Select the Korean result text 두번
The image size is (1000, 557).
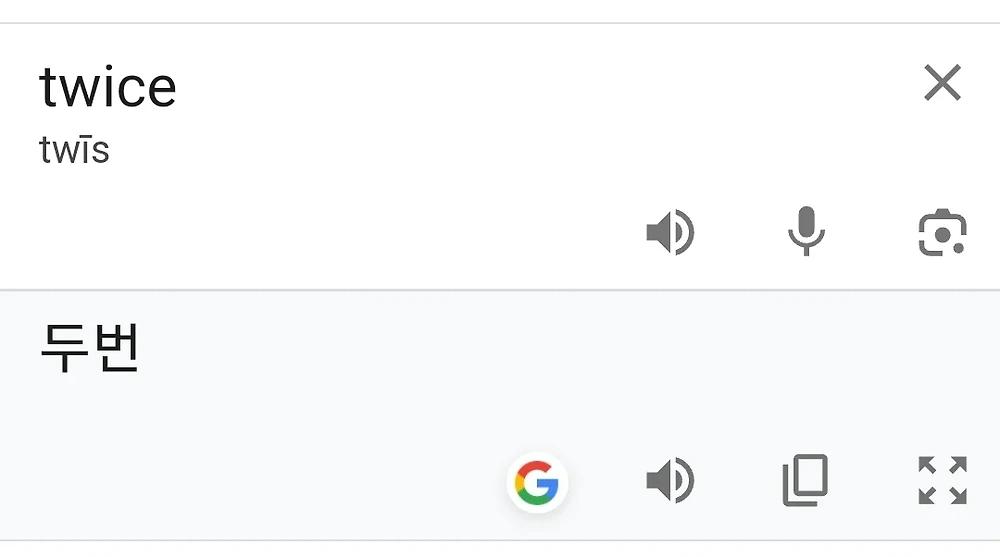point(89,348)
